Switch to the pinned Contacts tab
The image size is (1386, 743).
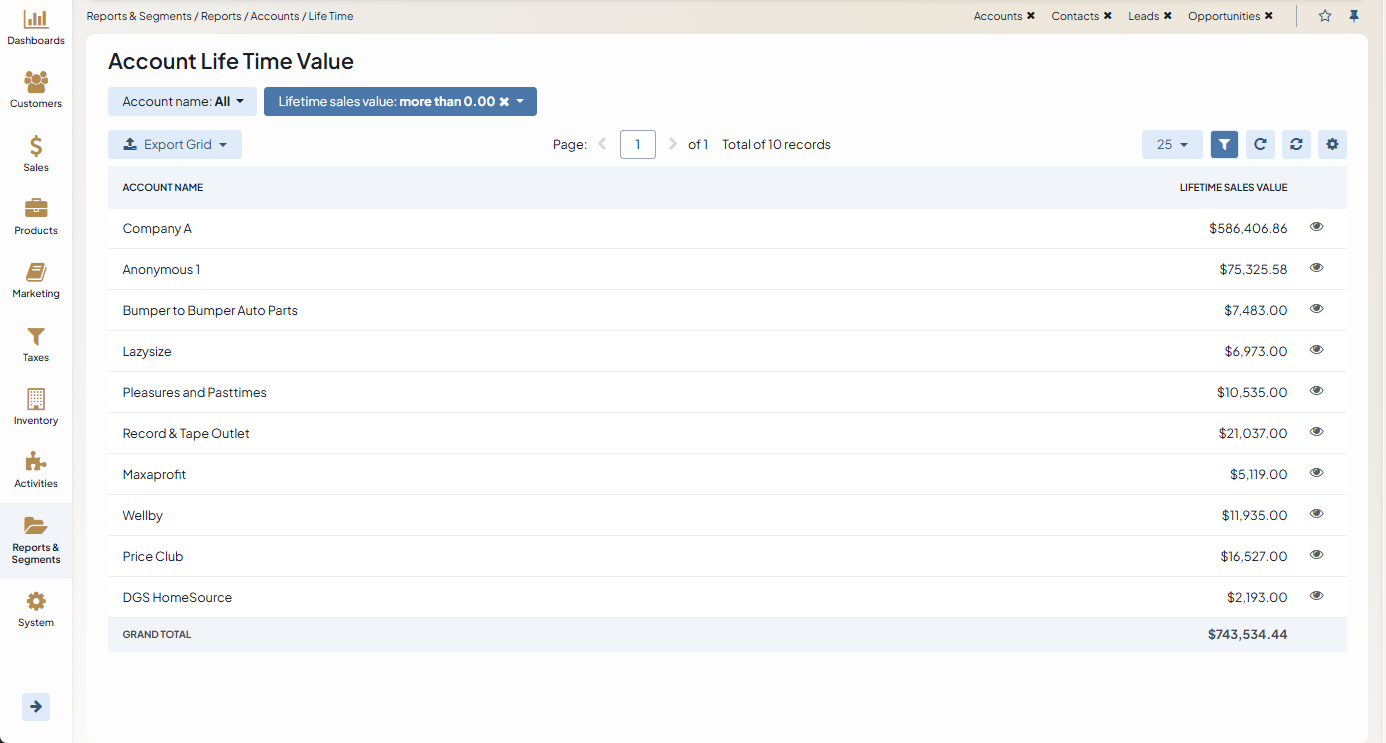(x=1075, y=16)
